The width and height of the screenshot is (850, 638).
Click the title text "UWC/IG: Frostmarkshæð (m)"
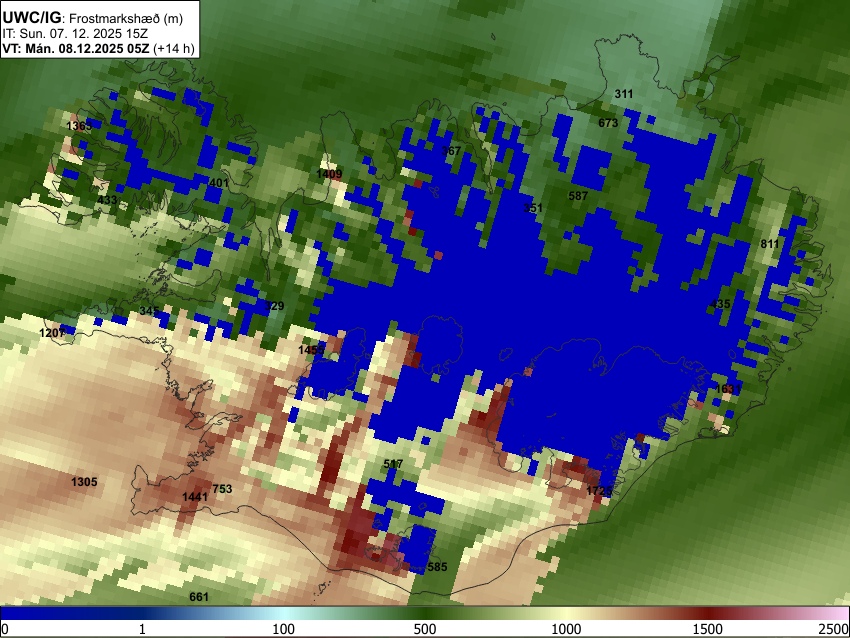(93, 18)
